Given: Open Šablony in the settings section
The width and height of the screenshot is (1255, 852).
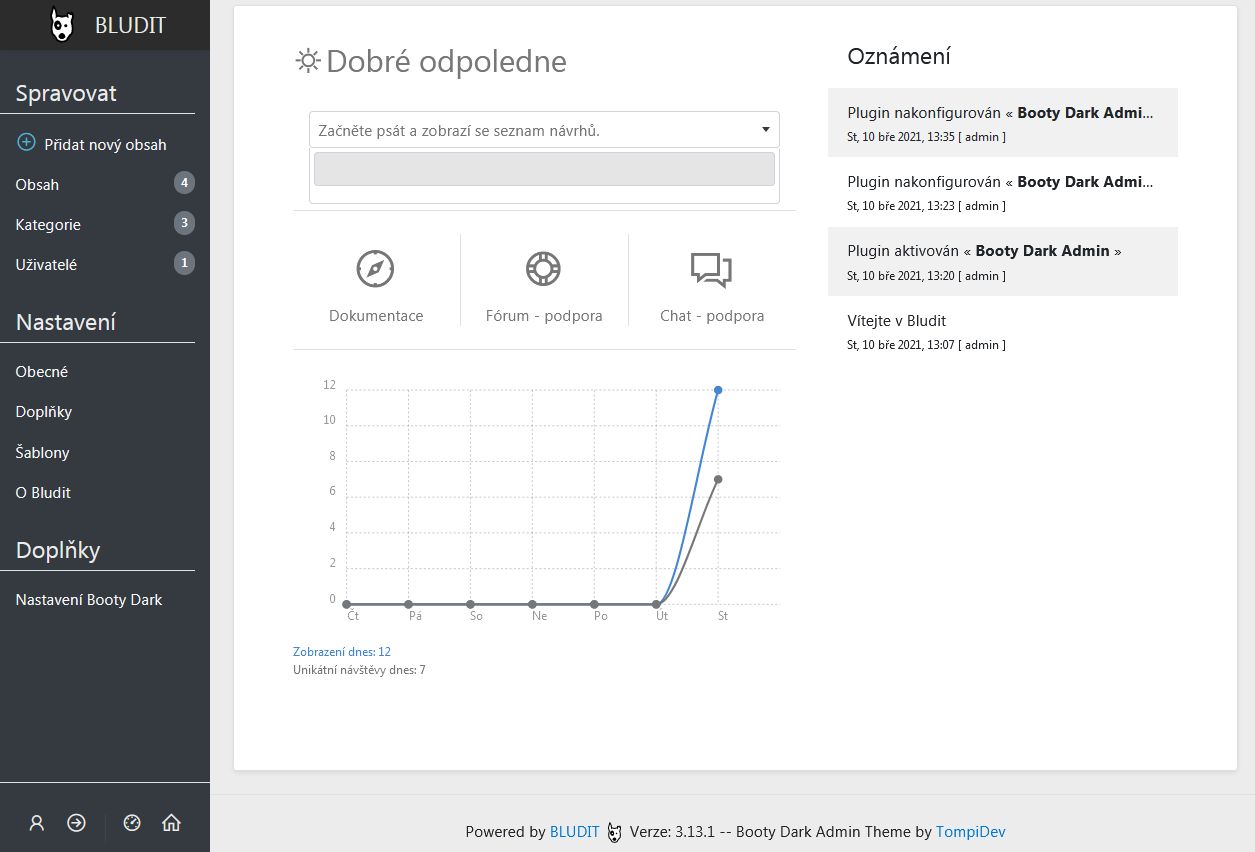Looking at the screenshot, I should 42,453.
